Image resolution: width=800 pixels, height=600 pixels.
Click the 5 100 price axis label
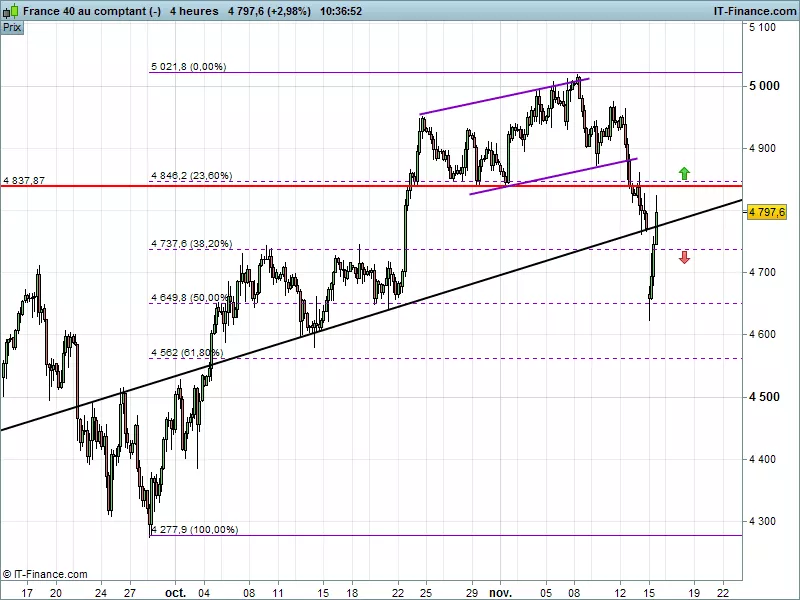[x=762, y=27]
